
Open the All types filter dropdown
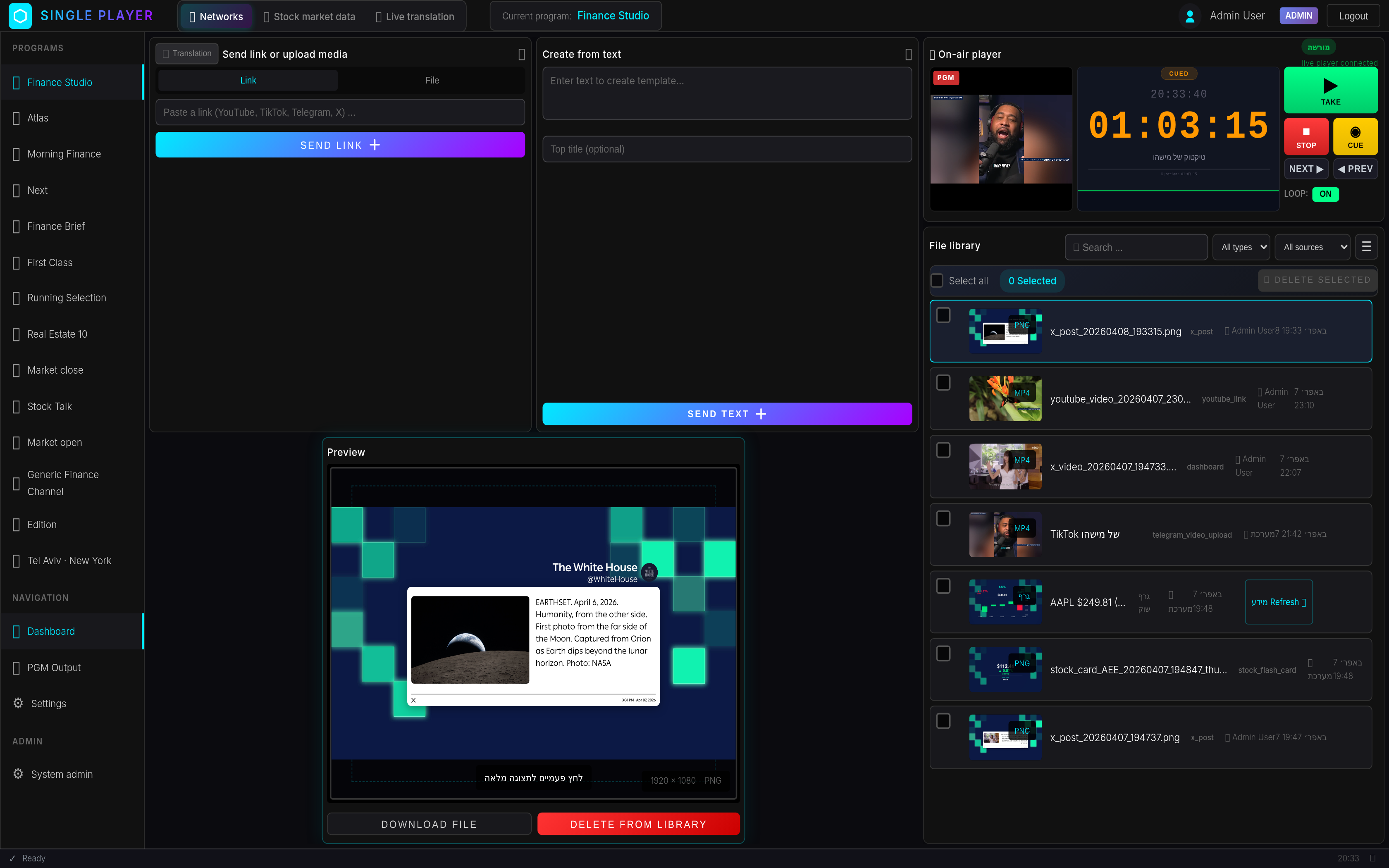click(x=1241, y=246)
